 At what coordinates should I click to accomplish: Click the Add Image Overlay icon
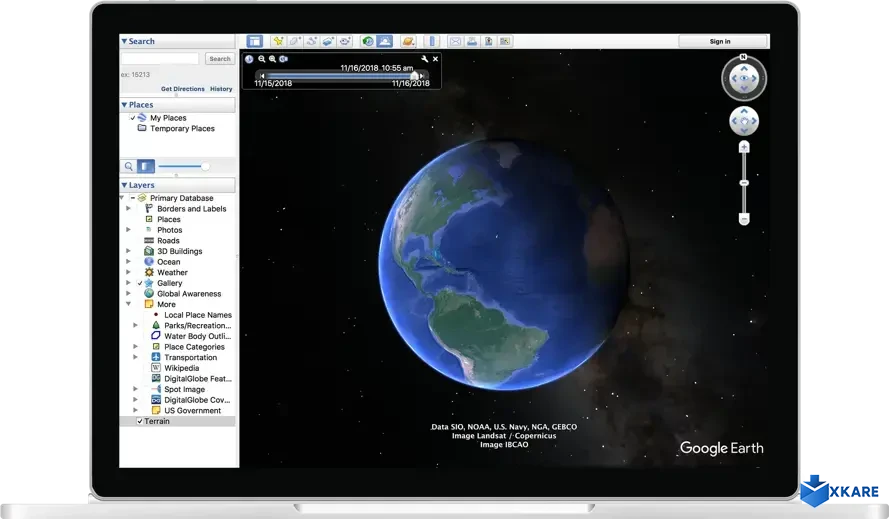click(328, 41)
